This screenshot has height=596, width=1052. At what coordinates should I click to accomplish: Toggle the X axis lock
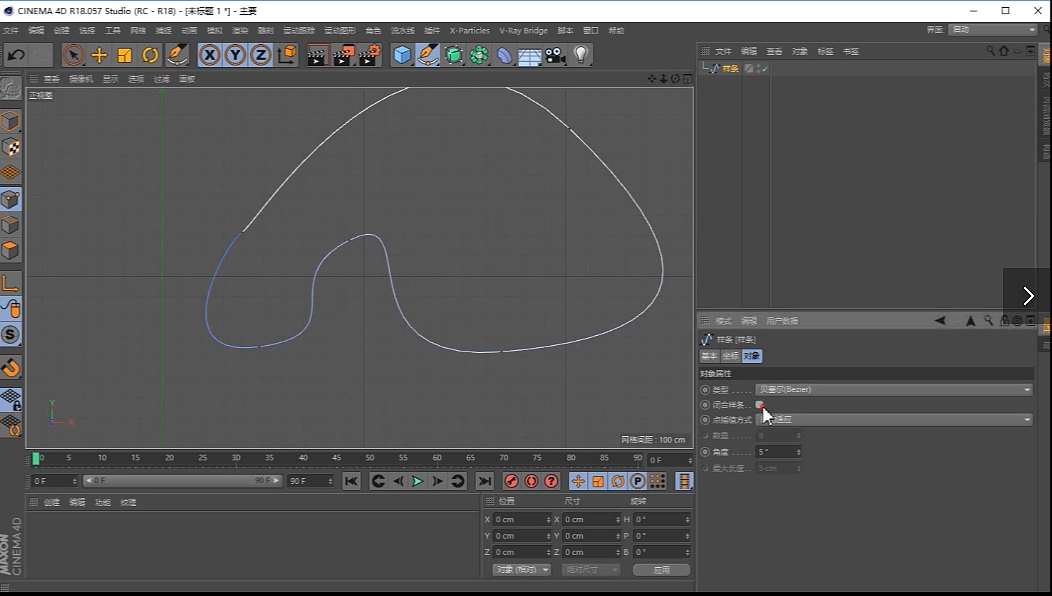(x=210, y=55)
